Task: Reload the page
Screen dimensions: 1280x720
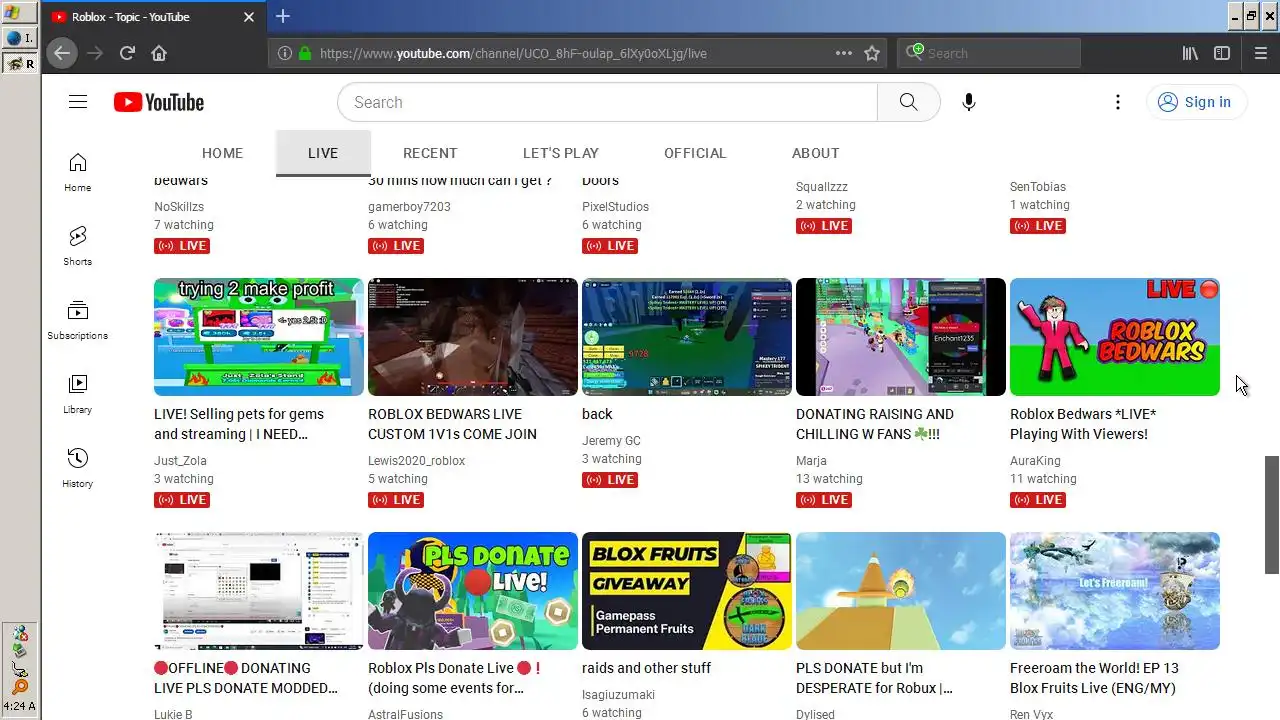Action: 127,53
